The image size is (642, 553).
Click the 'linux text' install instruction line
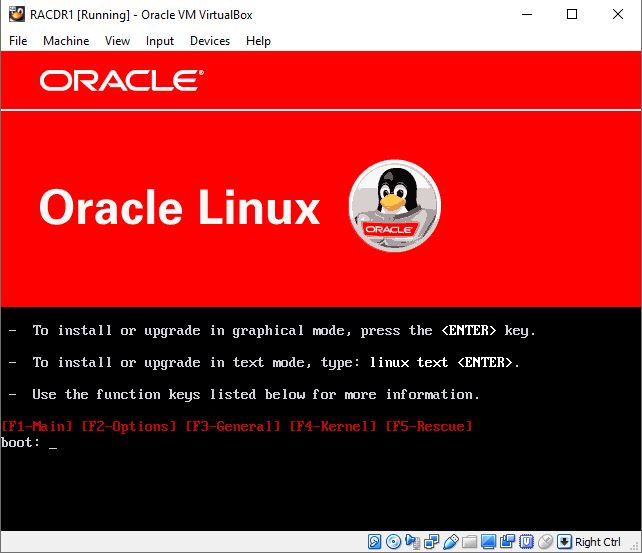pos(264,362)
